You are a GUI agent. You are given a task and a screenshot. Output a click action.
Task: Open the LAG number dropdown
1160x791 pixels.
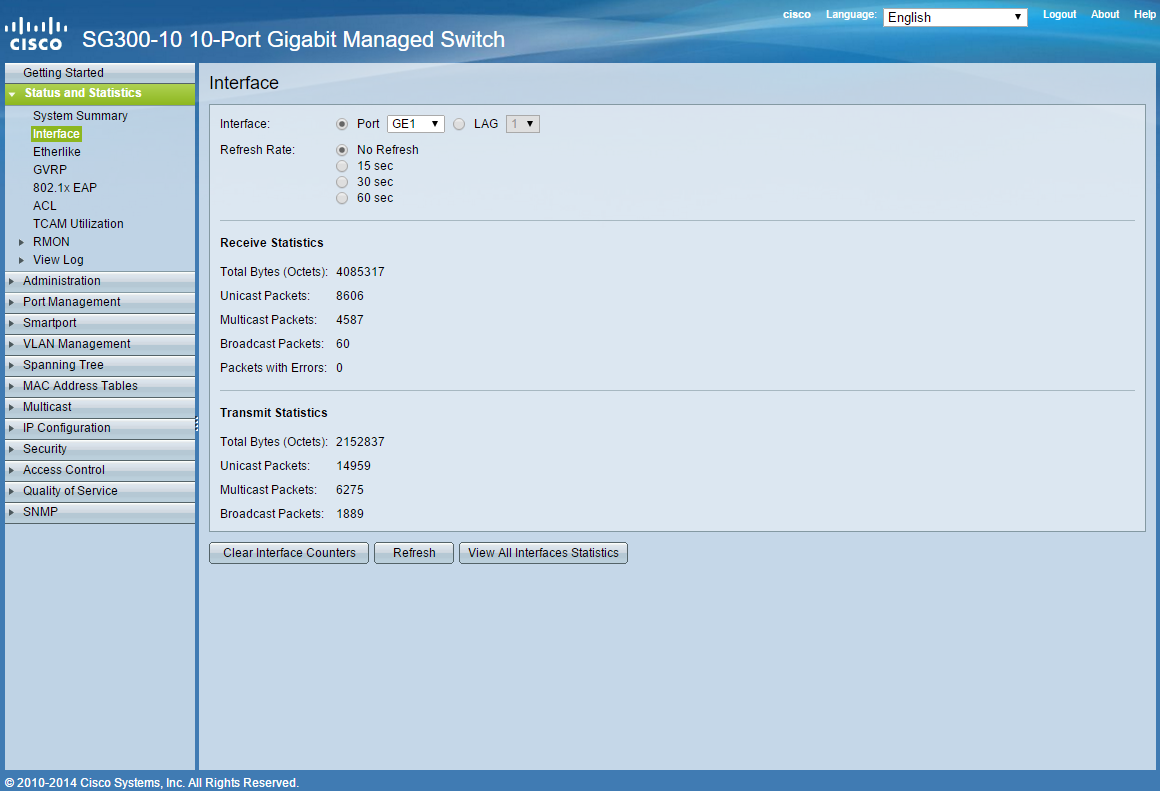523,124
